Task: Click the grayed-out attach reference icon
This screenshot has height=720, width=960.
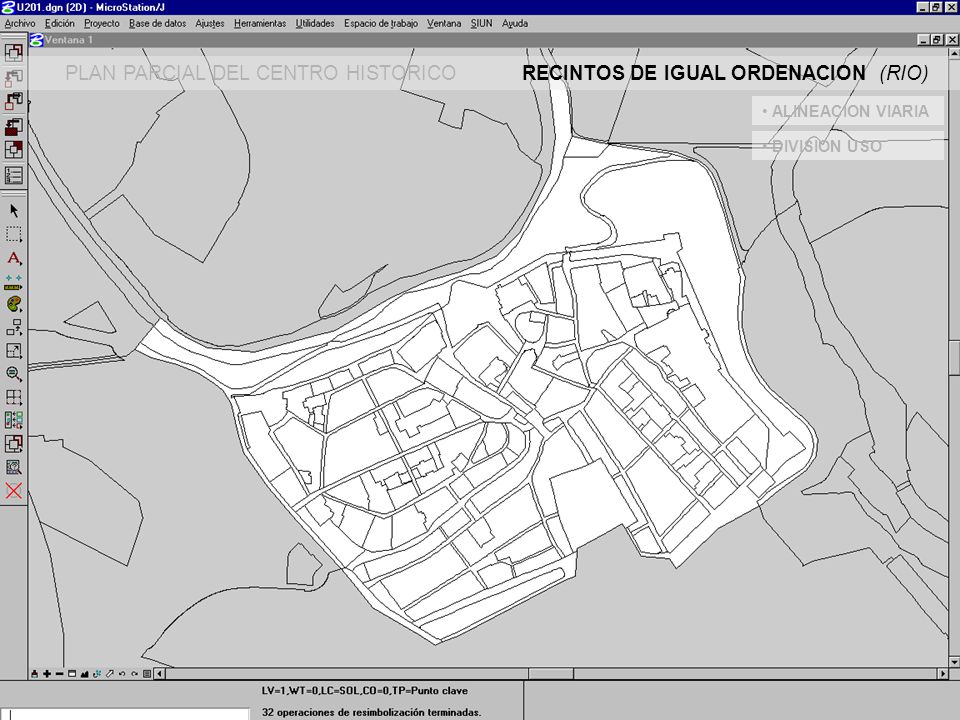Action: point(13,77)
